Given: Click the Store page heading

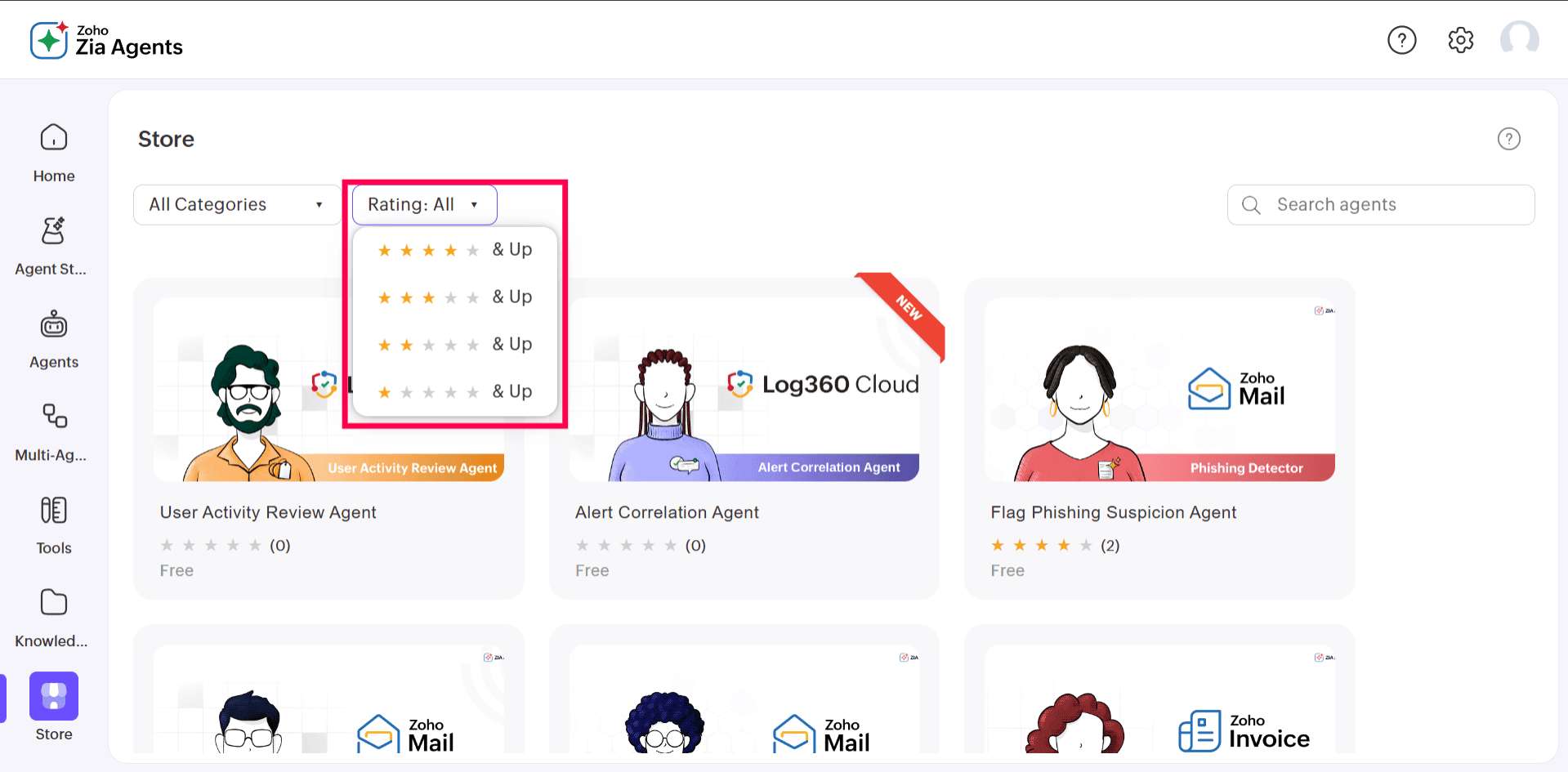Looking at the screenshot, I should tap(166, 139).
